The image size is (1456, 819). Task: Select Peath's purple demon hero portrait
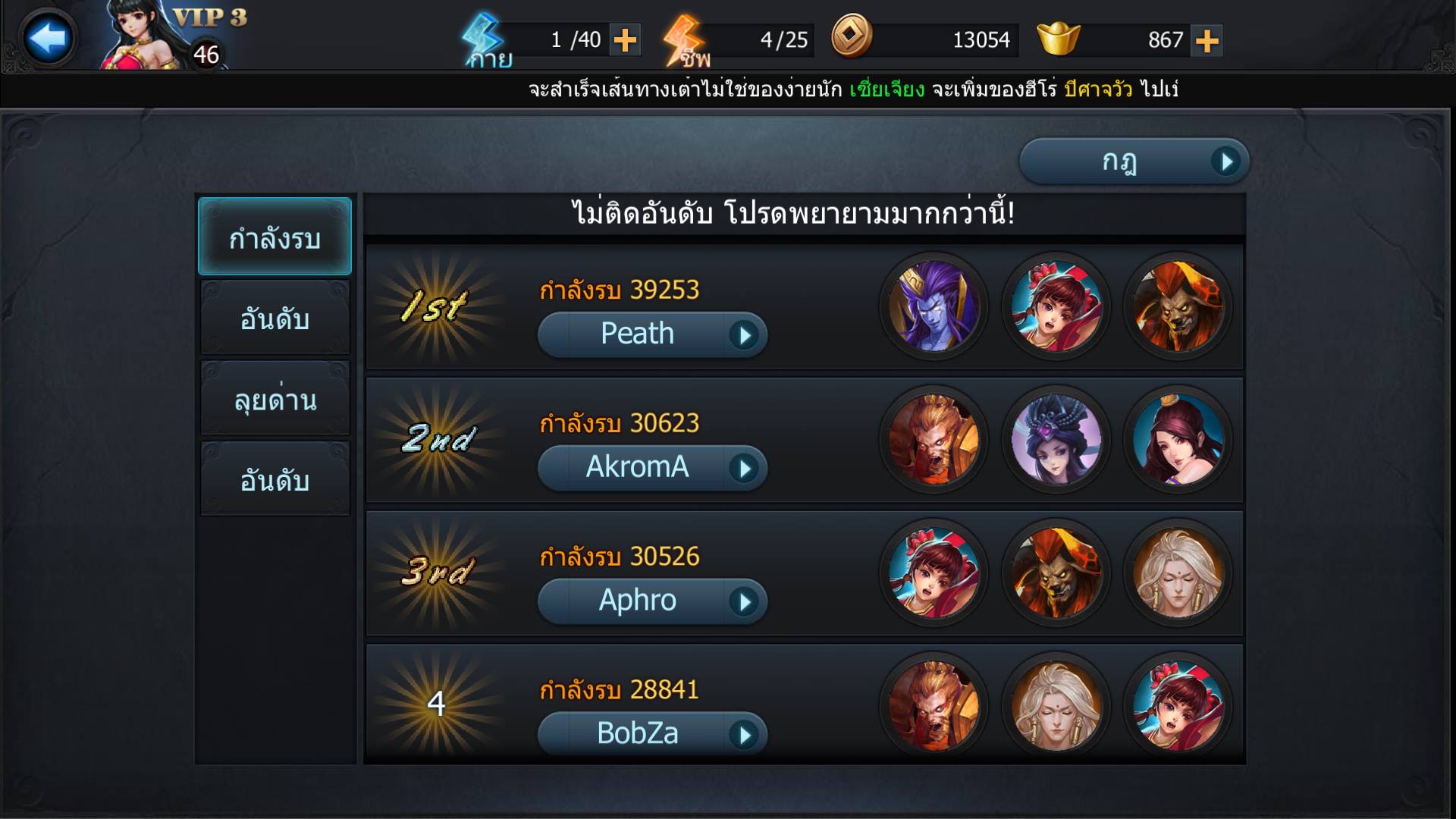point(934,306)
